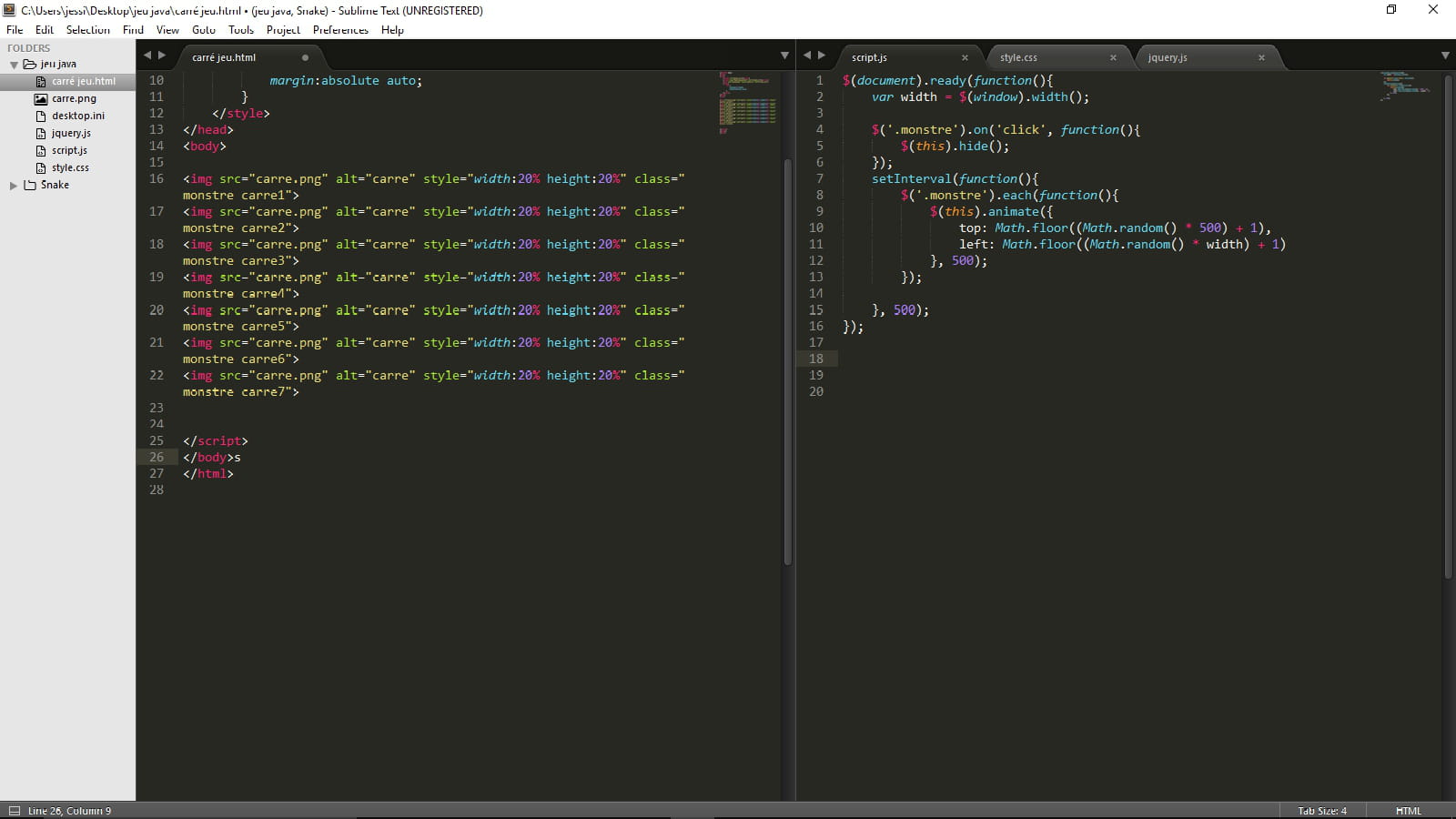This screenshot has width=1456, height=819.
Task: Switch to the script.js tab
Action: pos(869,57)
